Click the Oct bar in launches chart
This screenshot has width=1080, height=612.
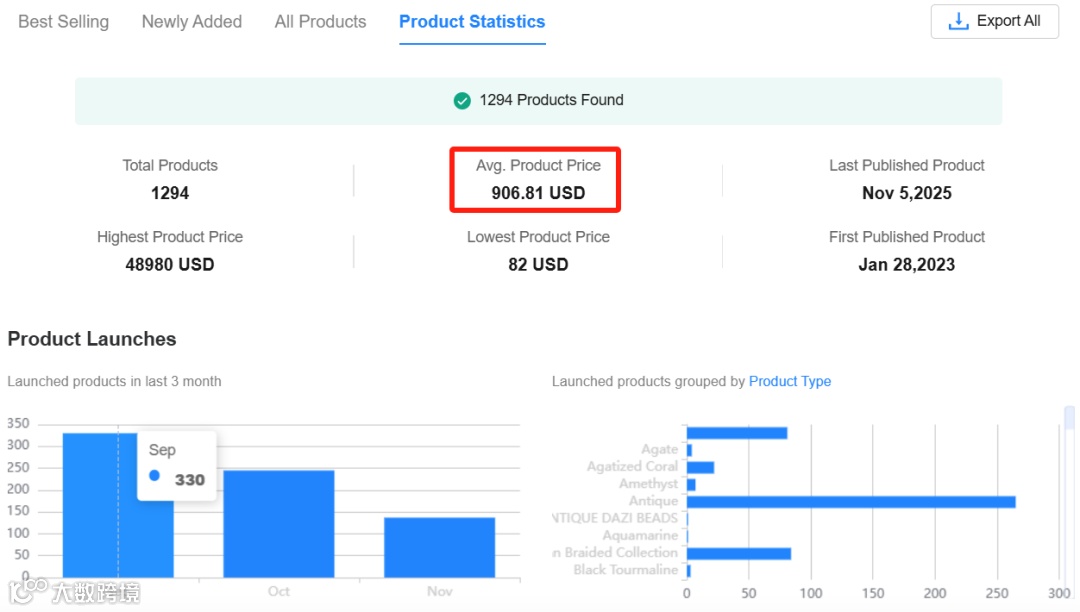pos(278,523)
